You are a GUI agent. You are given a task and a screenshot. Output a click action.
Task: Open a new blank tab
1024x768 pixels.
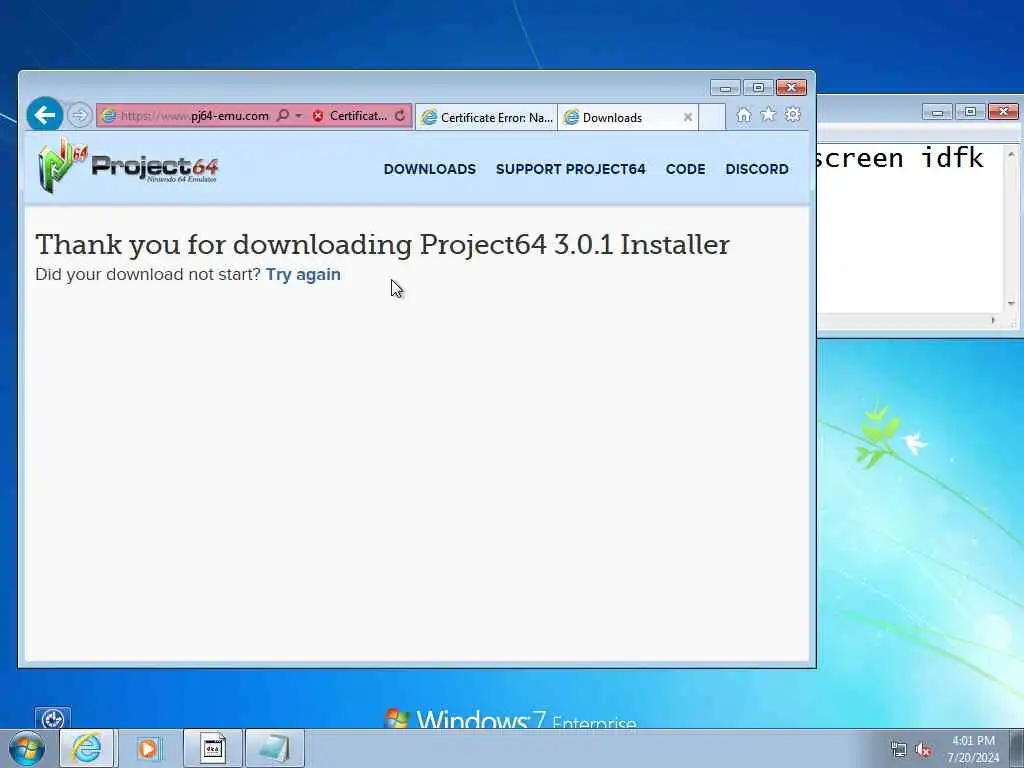712,118
